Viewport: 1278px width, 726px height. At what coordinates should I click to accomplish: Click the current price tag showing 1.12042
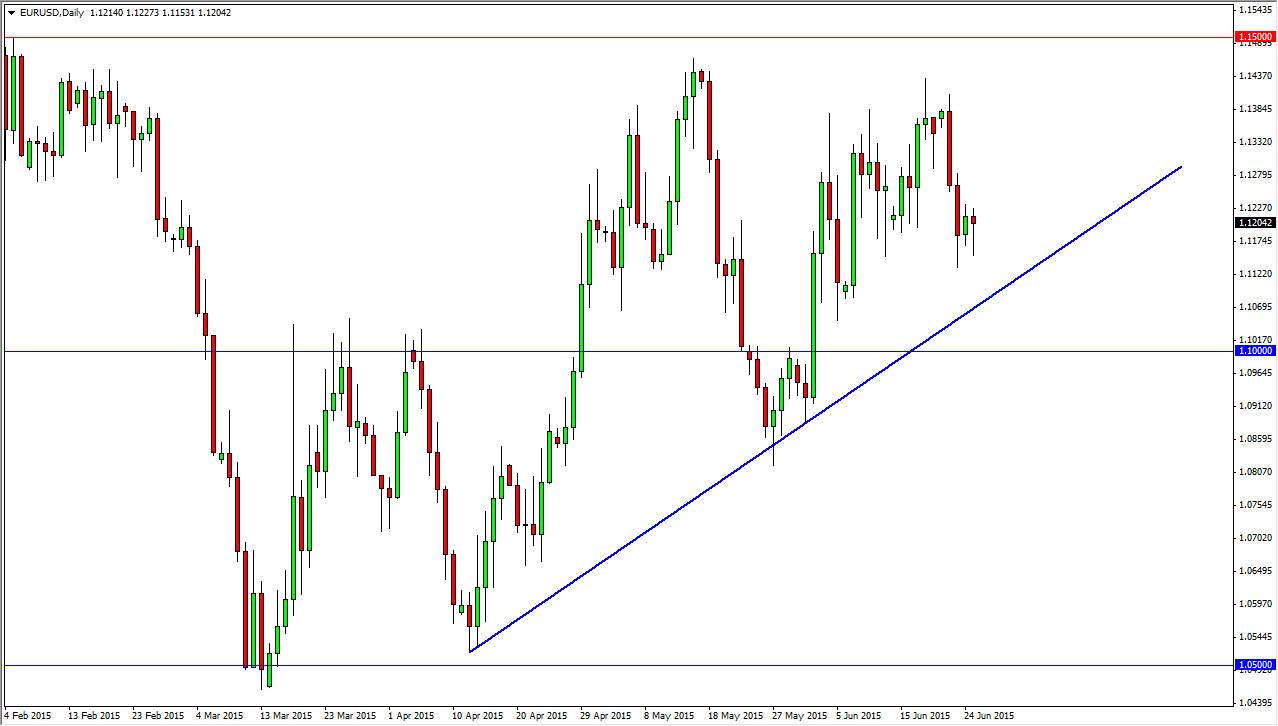(1253, 223)
